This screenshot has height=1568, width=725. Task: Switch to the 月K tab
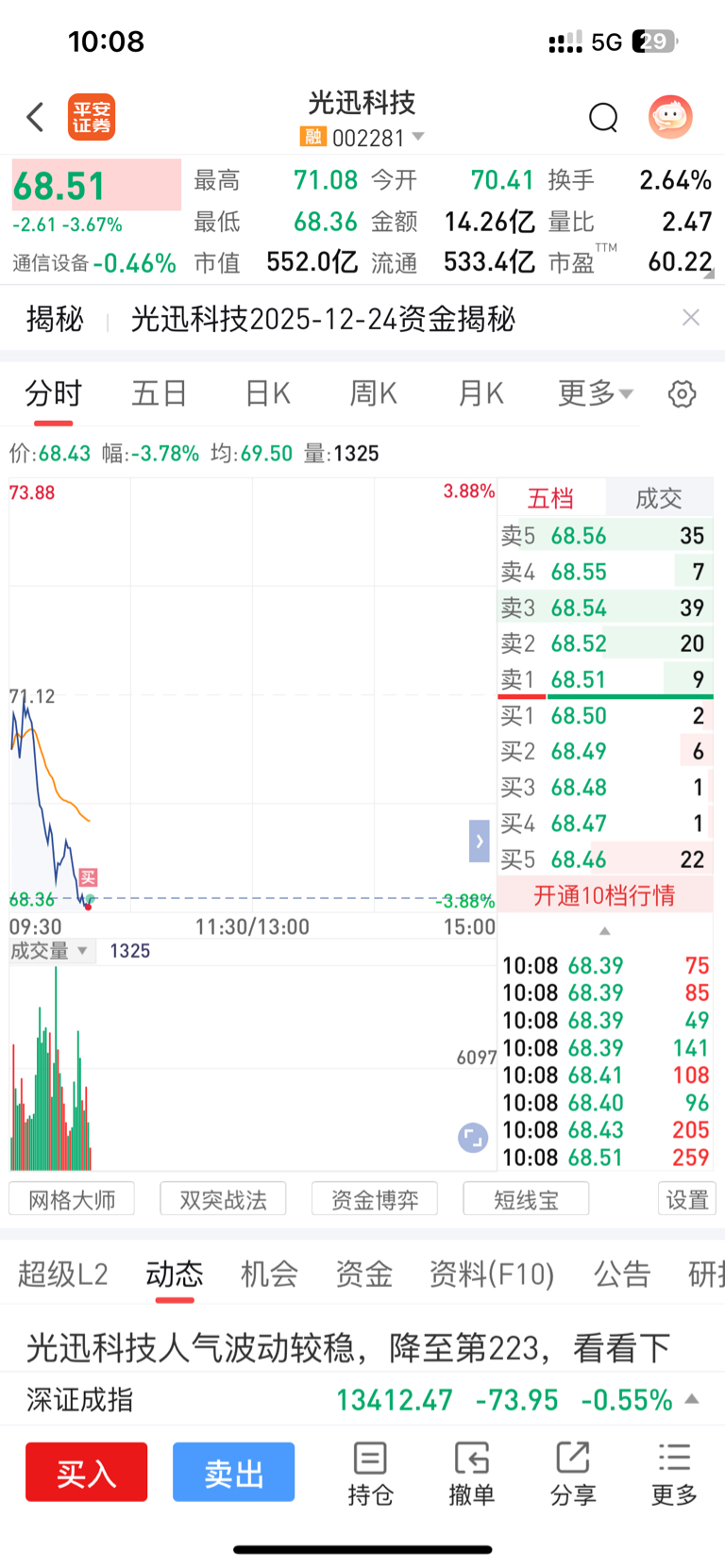click(481, 393)
